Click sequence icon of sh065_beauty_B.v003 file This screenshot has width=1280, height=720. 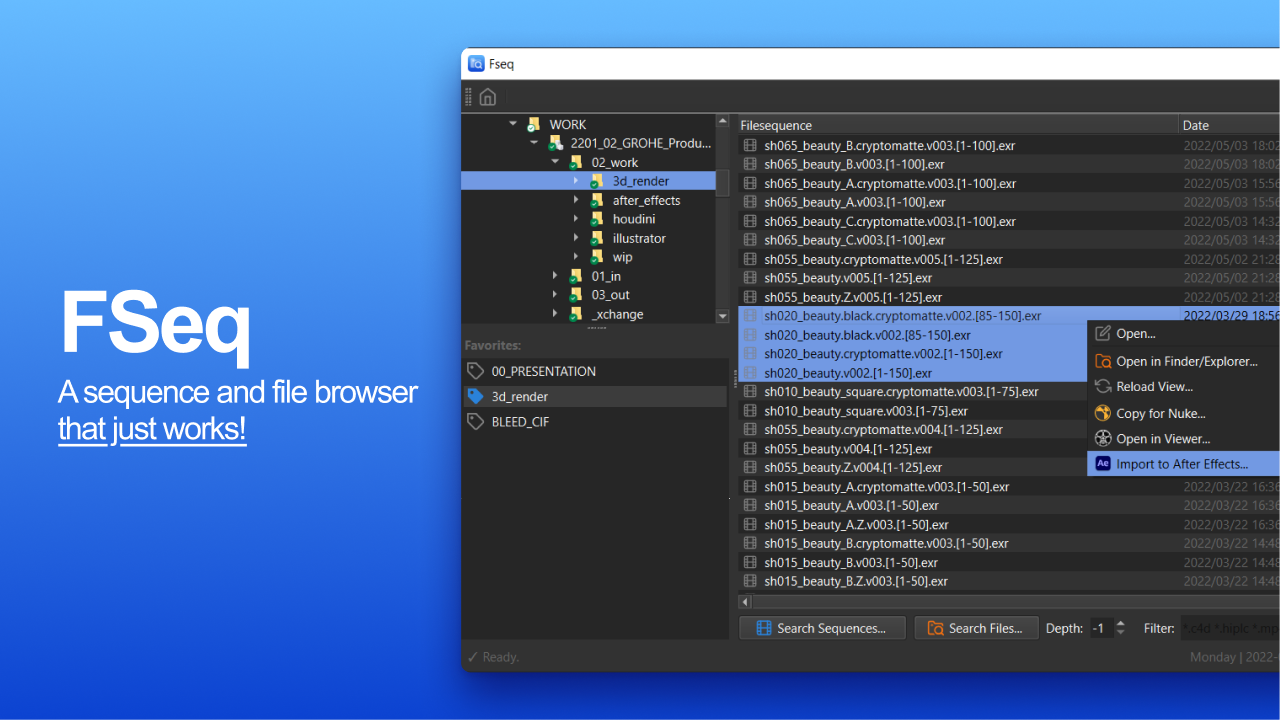[750, 164]
